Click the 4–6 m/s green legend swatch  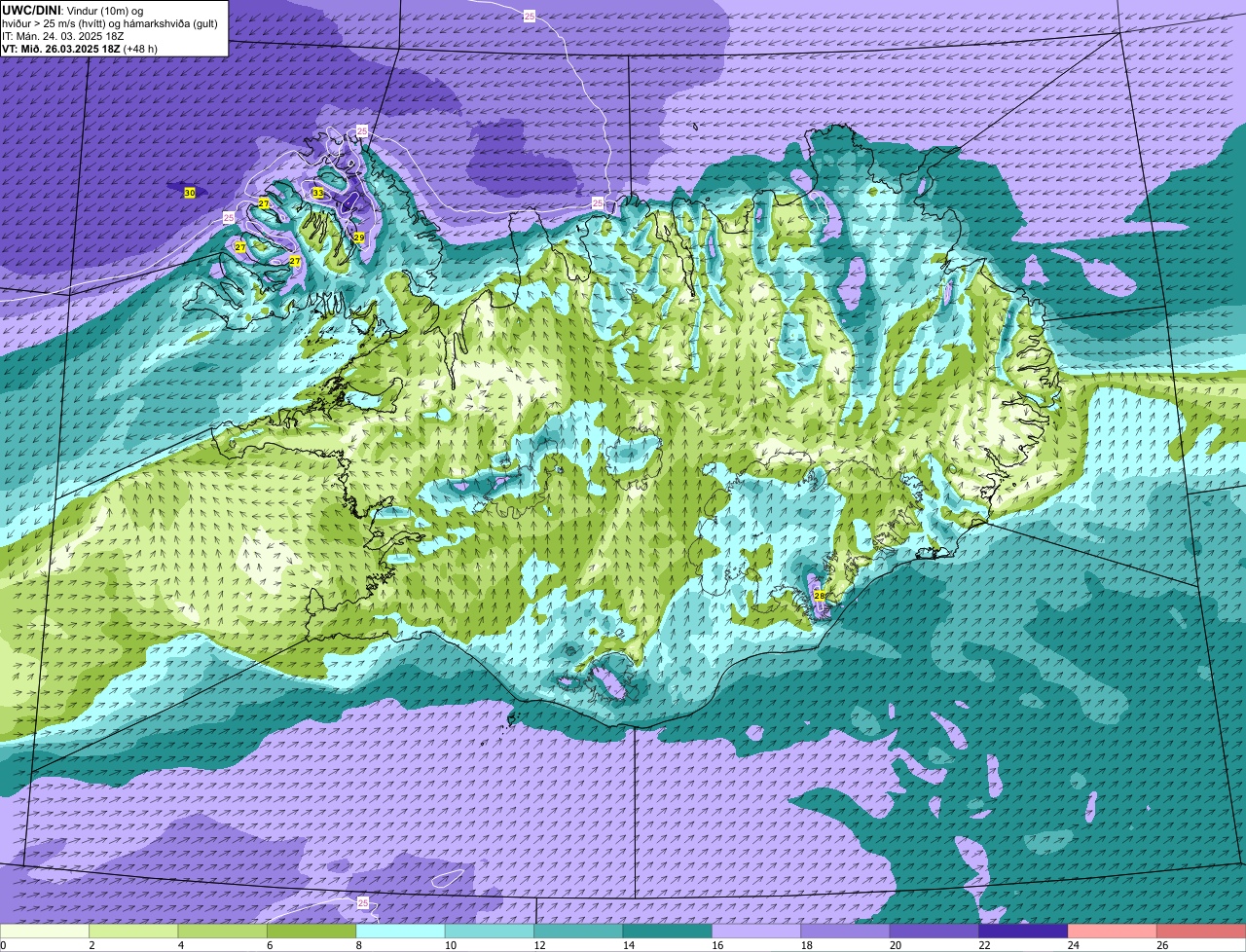point(222,931)
